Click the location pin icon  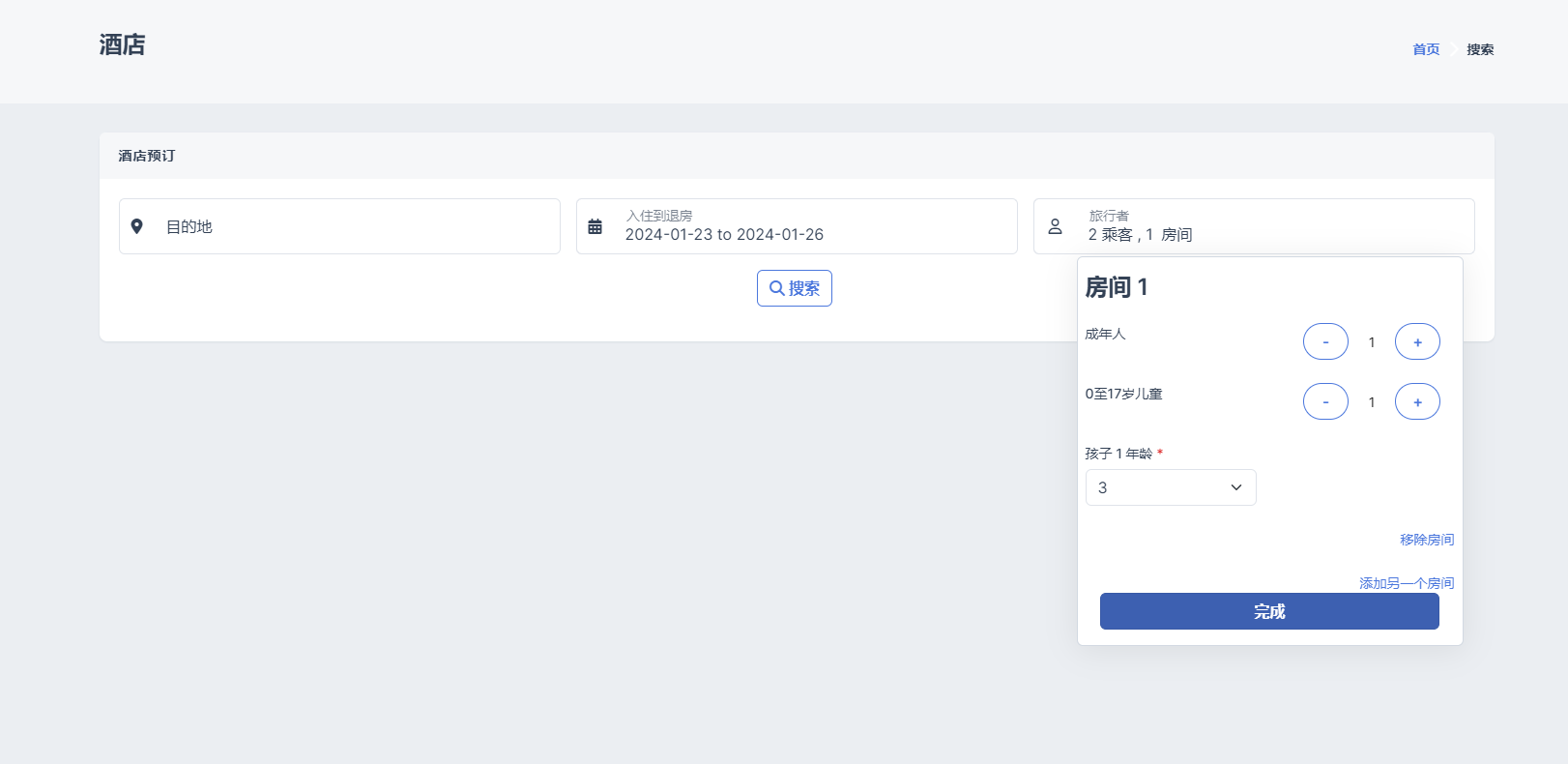tap(137, 226)
